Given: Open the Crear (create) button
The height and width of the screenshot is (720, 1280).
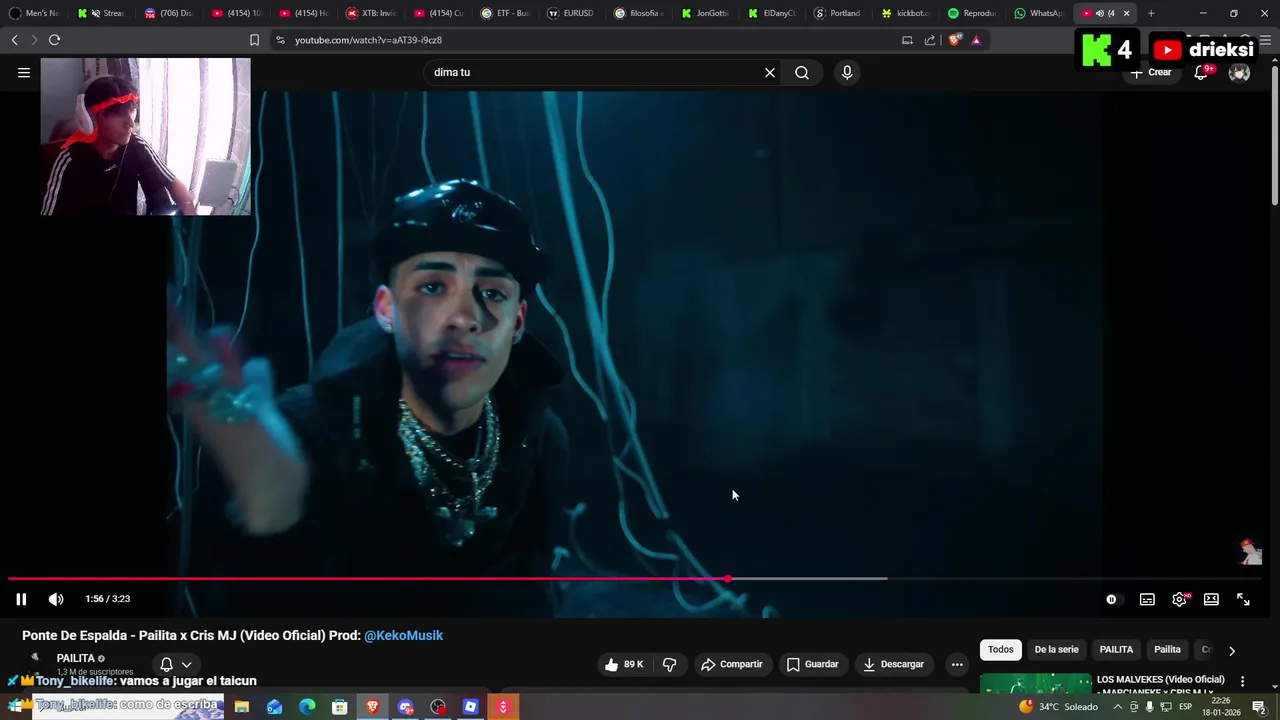Looking at the screenshot, I should tap(1151, 72).
